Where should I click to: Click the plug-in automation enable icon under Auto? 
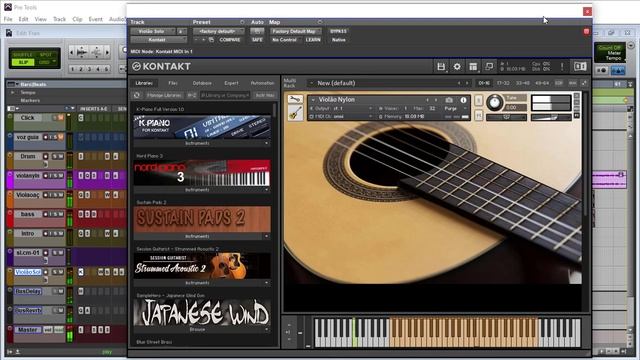coord(257,31)
